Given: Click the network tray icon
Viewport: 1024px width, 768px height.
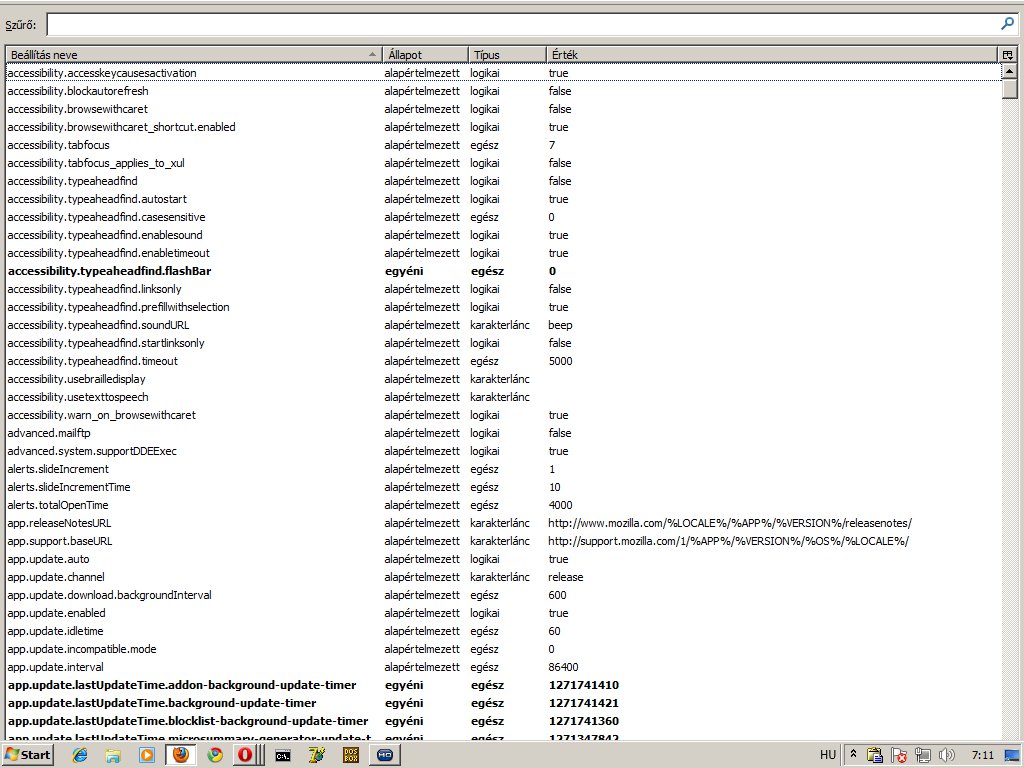Looking at the screenshot, I should point(922,755).
